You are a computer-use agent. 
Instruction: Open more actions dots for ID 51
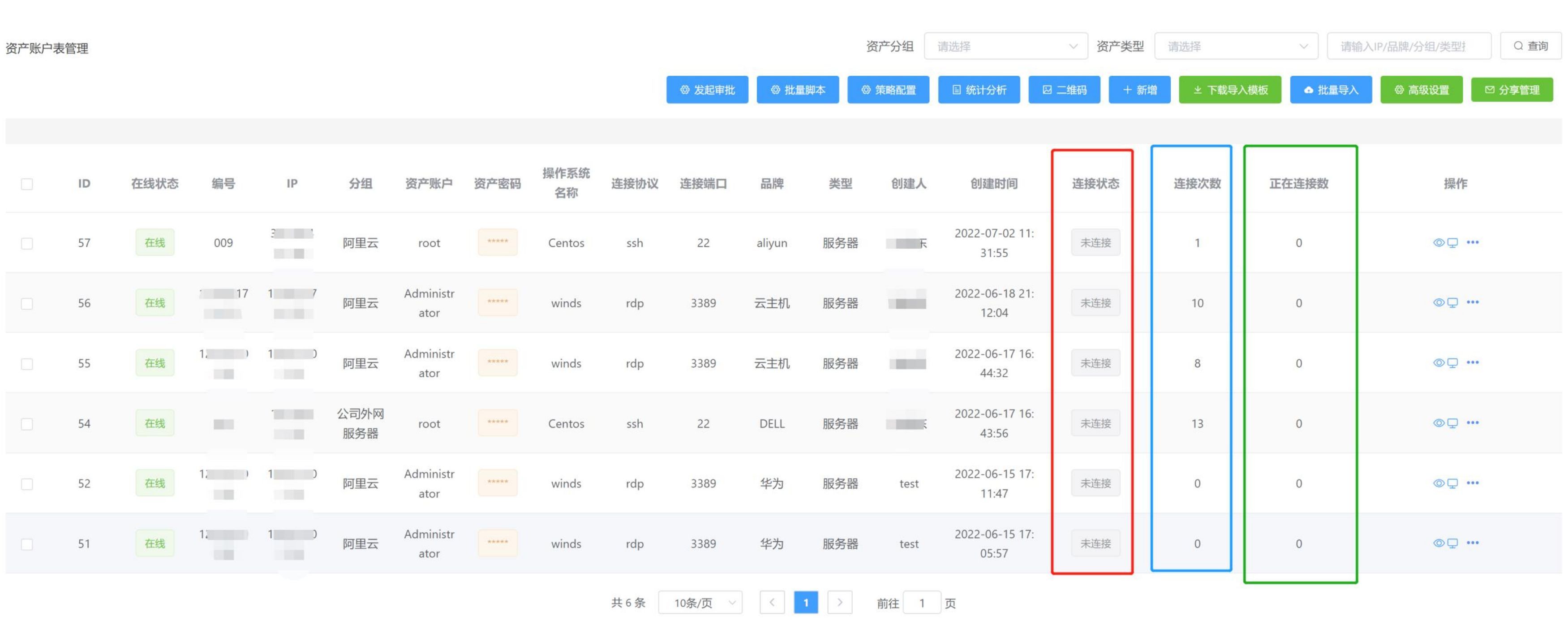(x=1473, y=543)
